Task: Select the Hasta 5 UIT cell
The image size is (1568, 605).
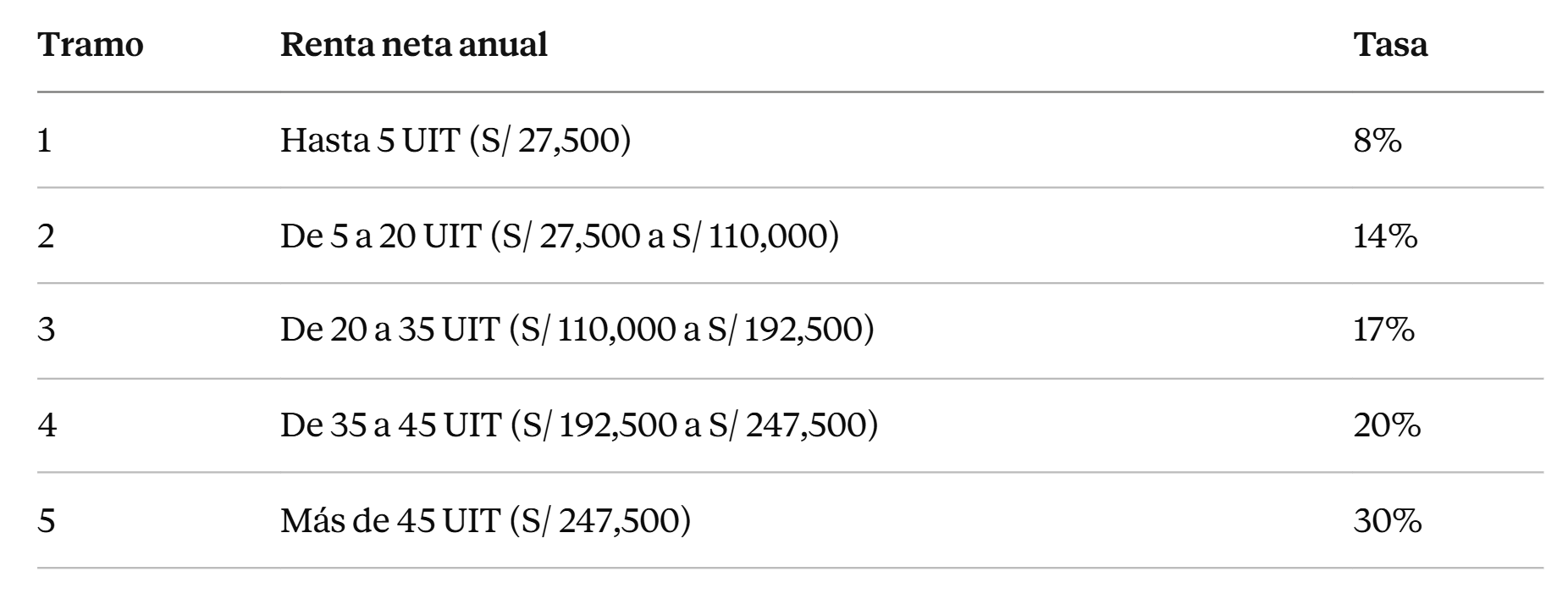Action: [x=455, y=140]
